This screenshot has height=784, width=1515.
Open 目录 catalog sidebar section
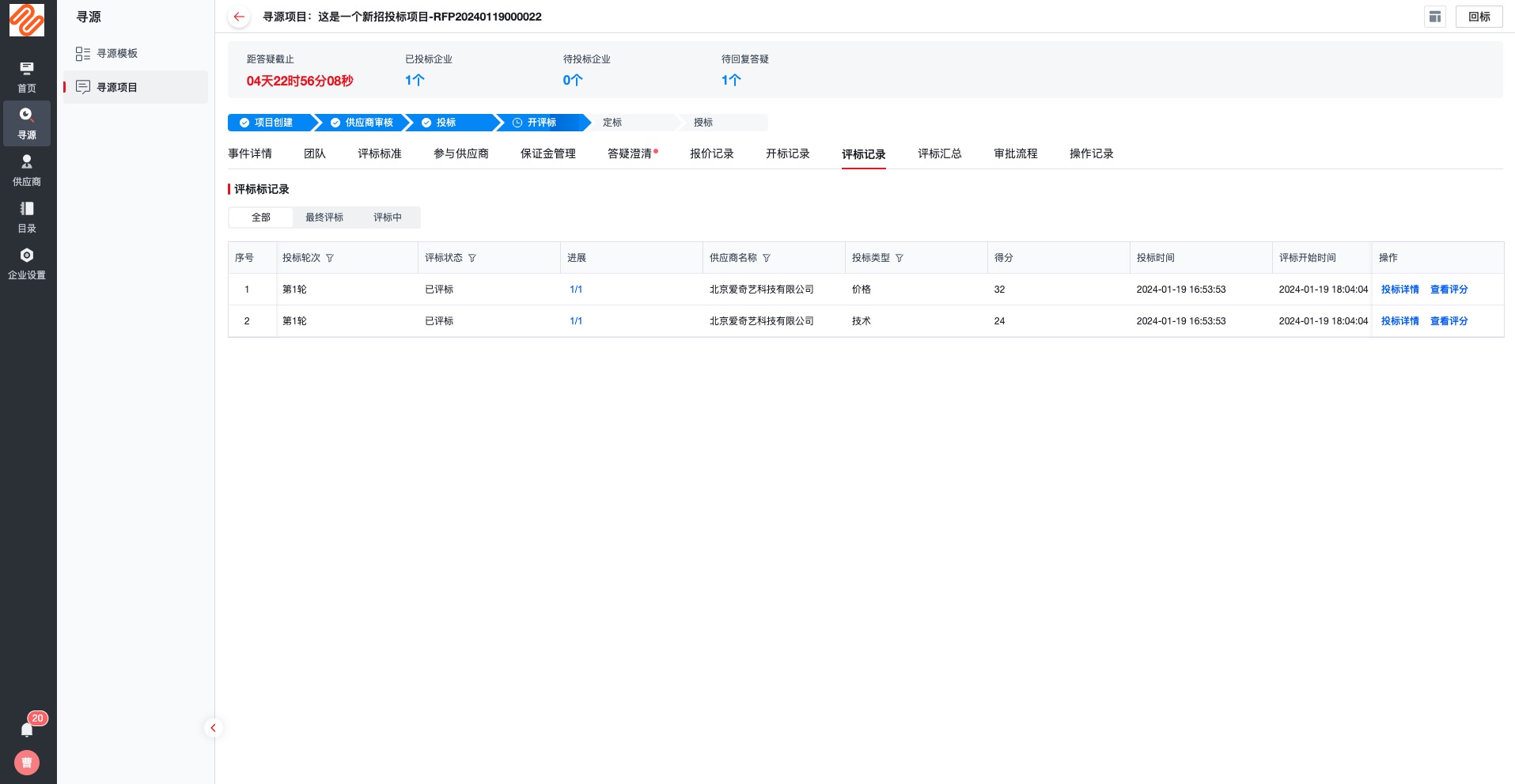point(27,217)
